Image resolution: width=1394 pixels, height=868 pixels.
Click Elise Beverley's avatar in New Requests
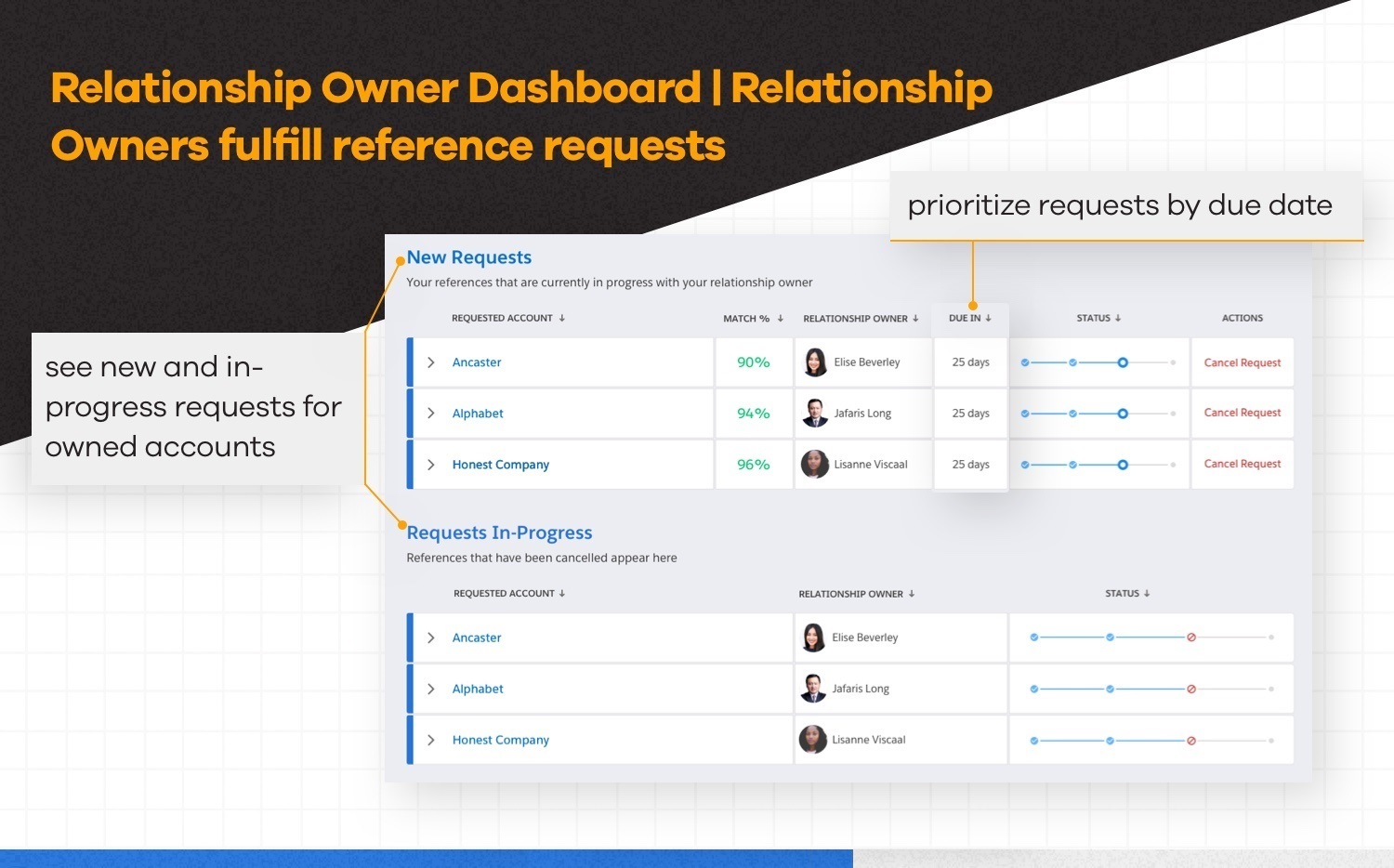[x=815, y=362]
